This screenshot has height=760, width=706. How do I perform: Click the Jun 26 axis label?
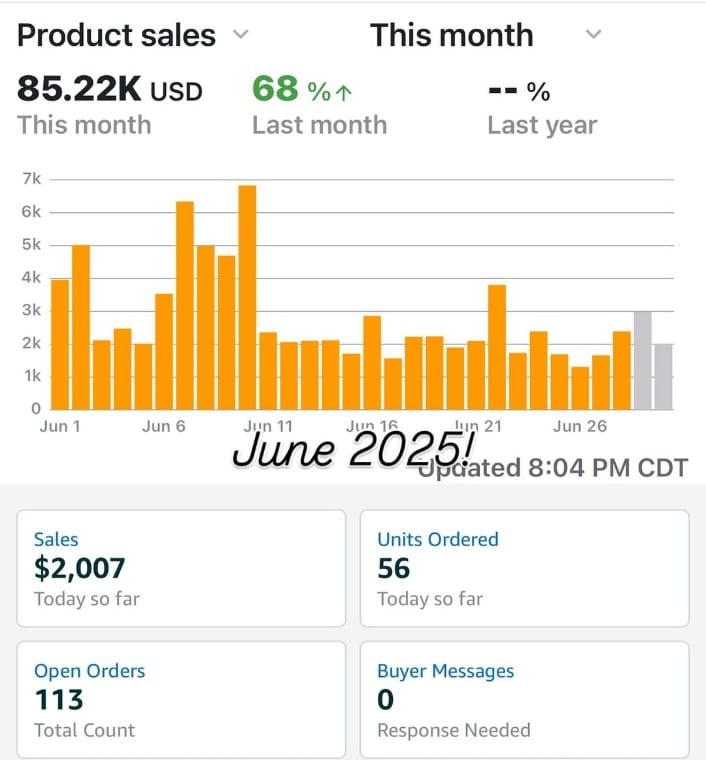(x=580, y=426)
